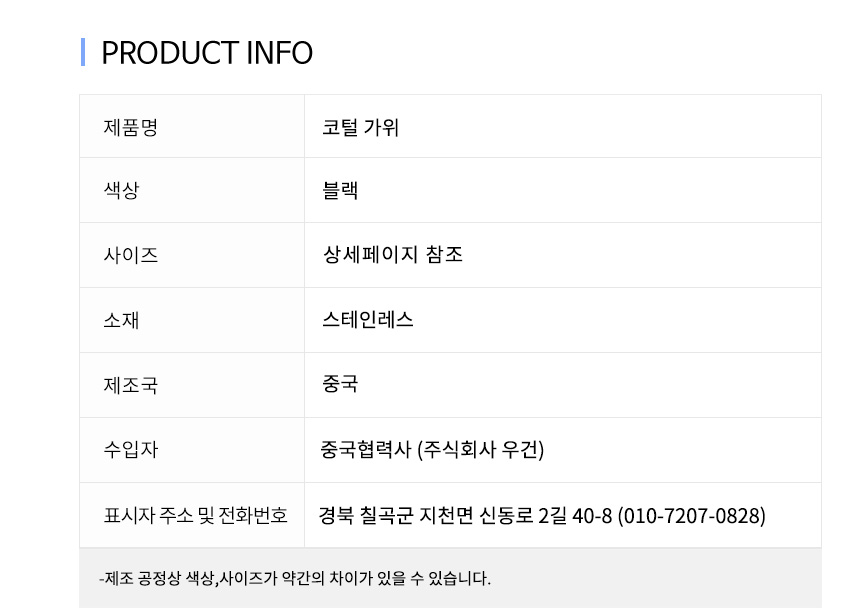
Task: Click the phone number 010-7207-0828
Action: [692, 516]
